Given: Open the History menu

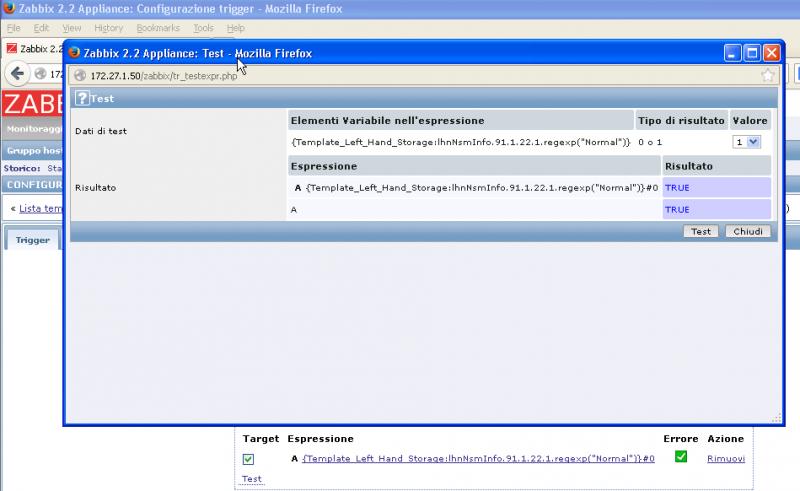Looking at the screenshot, I should [109, 28].
